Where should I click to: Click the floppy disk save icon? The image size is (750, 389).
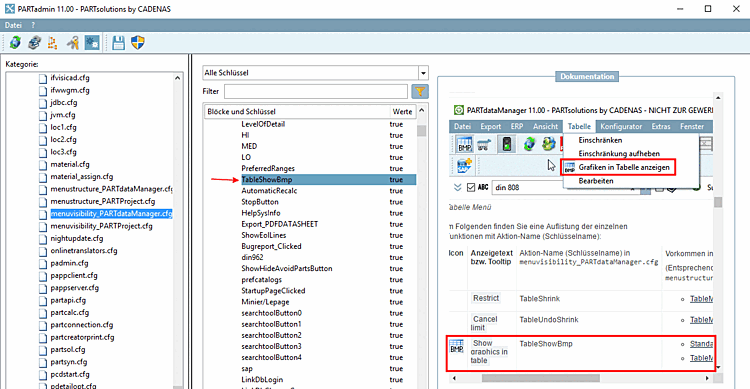click(118, 43)
